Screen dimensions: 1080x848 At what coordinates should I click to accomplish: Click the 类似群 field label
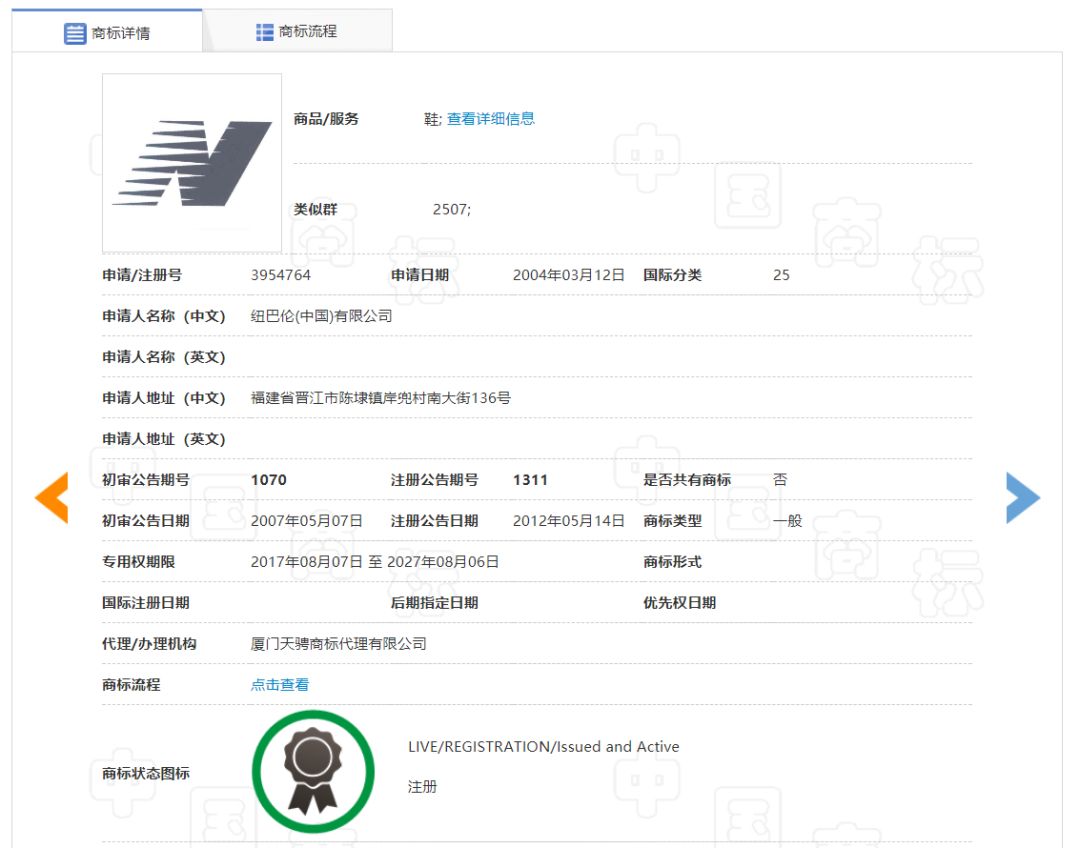point(315,209)
